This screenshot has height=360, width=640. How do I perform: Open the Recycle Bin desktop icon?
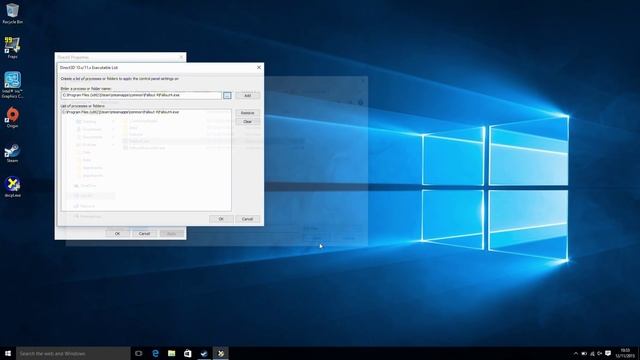click(x=12, y=13)
